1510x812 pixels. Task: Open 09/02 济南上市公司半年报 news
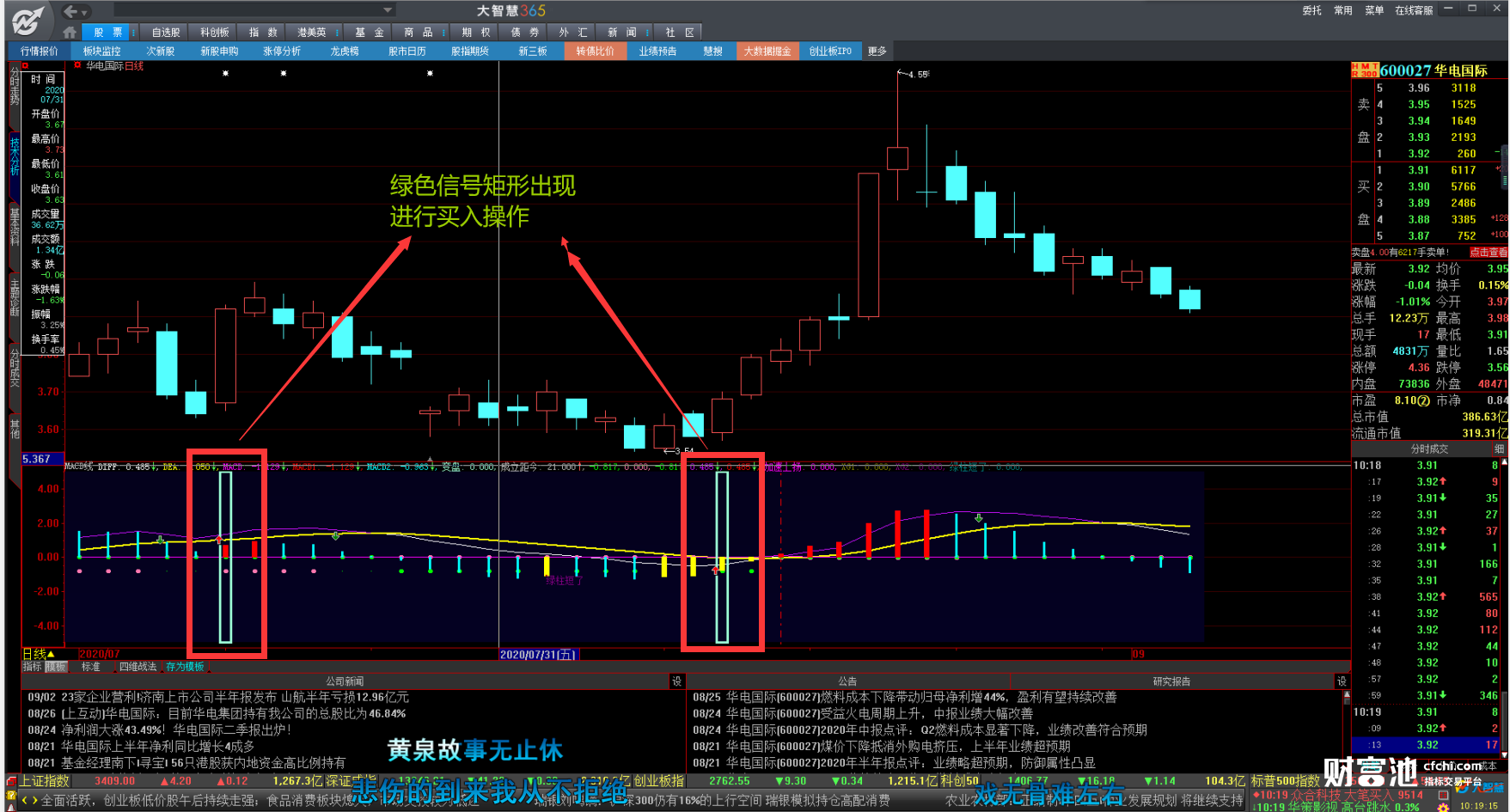pyautogui.click(x=218, y=697)
